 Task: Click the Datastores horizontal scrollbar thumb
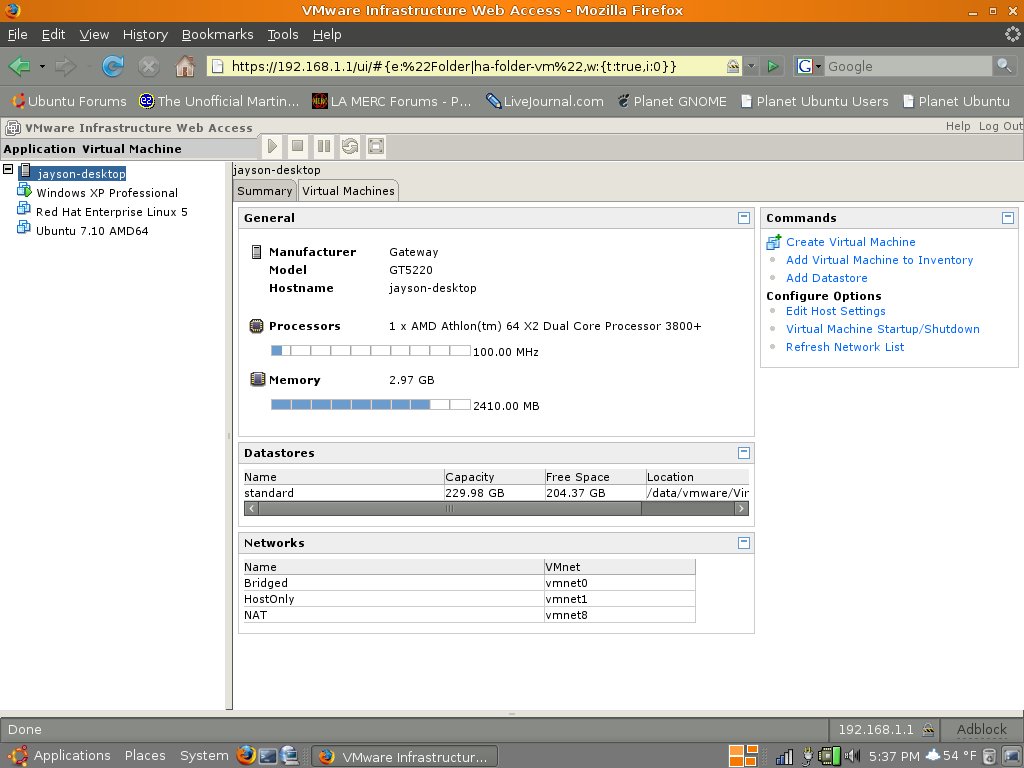pyautogui.click(x=450, y=509)
